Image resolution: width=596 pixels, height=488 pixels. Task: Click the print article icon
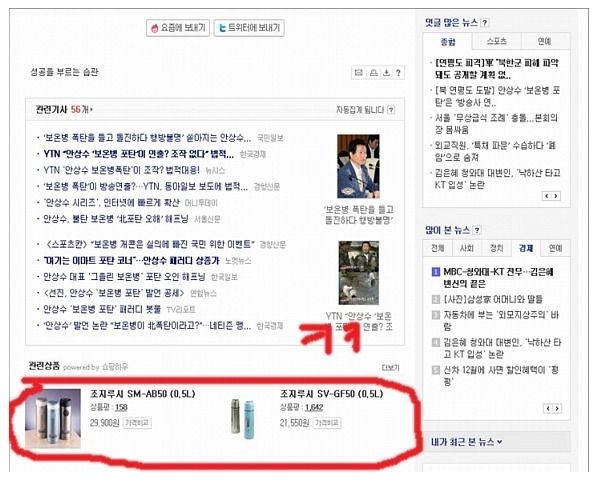(374, 73)
